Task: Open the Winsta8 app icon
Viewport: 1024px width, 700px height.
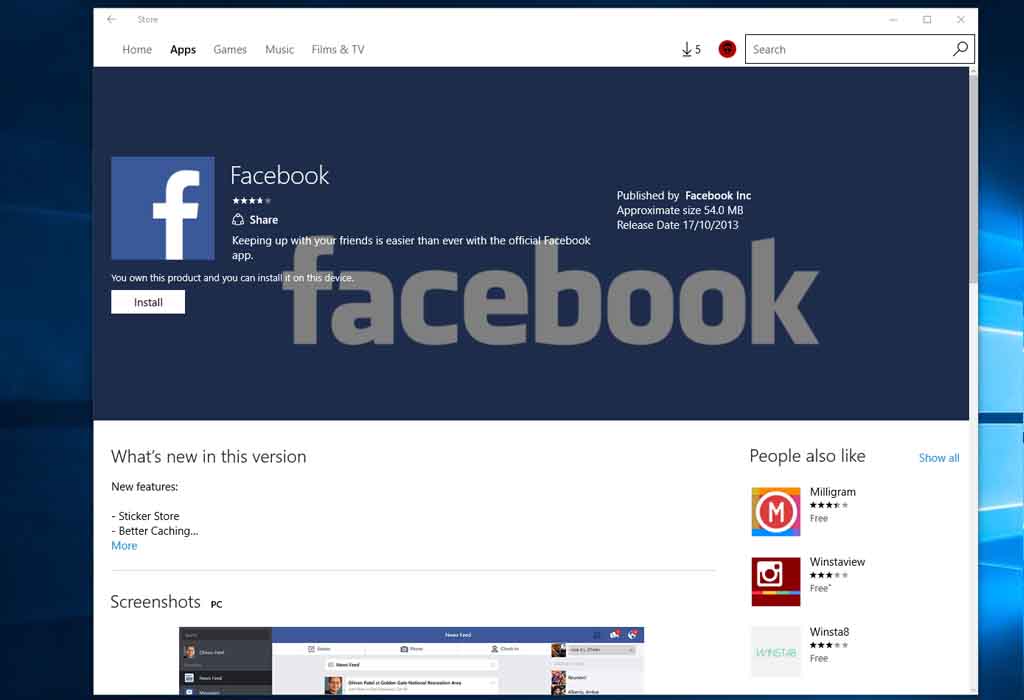Action: pos(776,652)
